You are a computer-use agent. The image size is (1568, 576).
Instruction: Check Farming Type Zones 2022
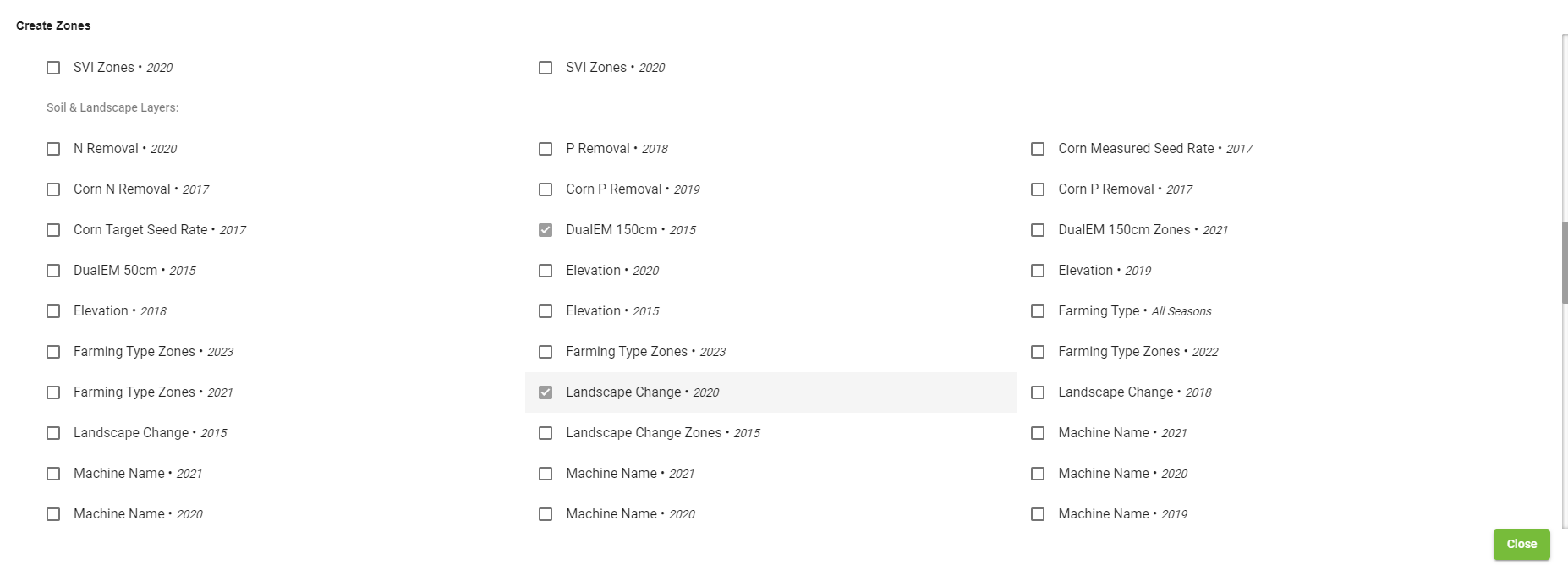tap(1038, 352)
